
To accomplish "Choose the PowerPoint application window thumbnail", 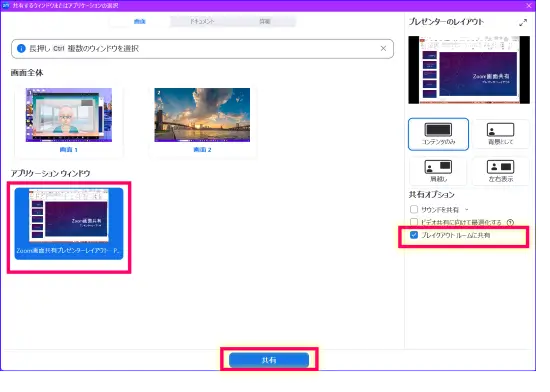I will (69, 224).
